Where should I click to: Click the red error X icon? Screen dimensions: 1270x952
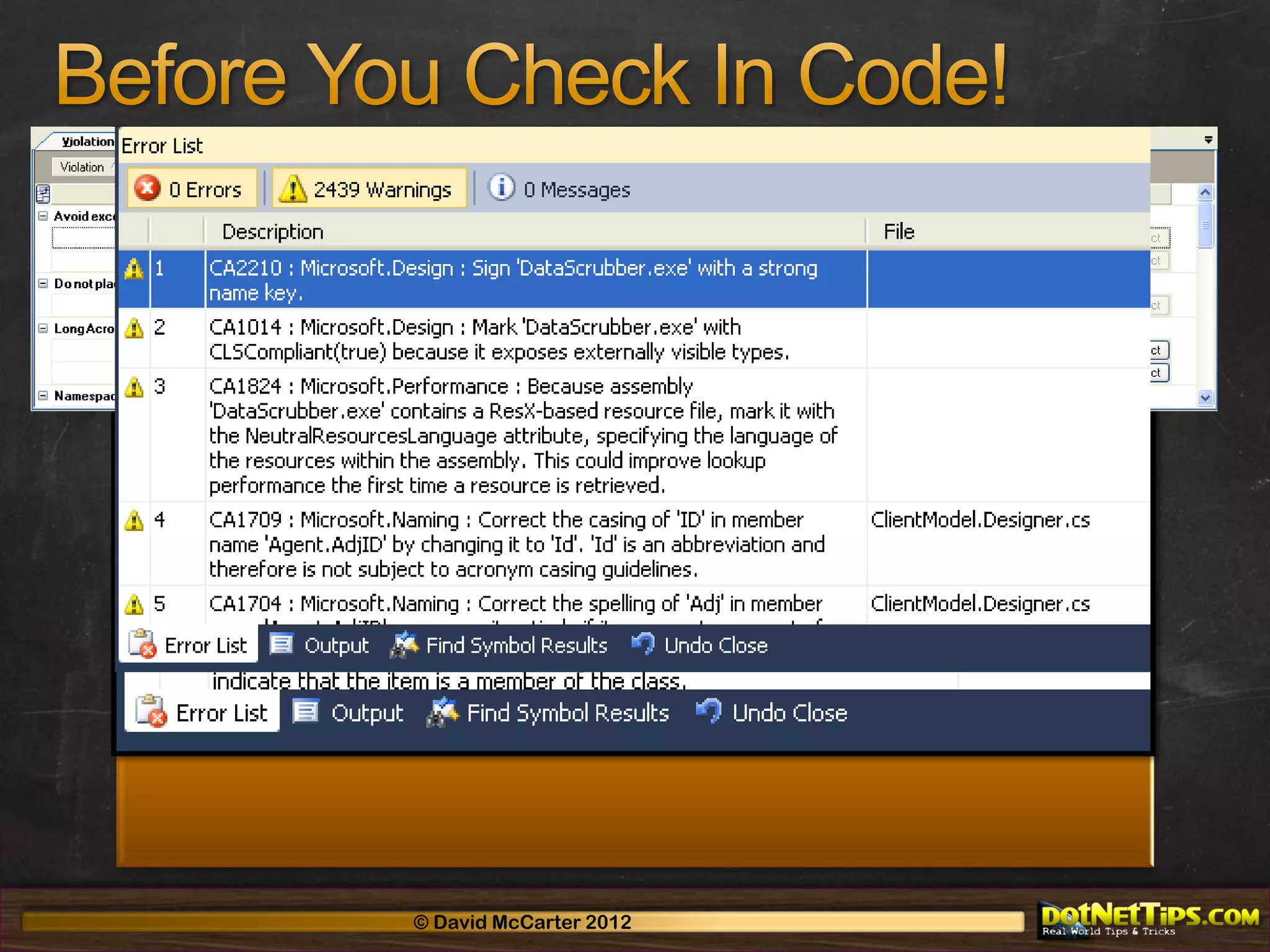point(148,188)
